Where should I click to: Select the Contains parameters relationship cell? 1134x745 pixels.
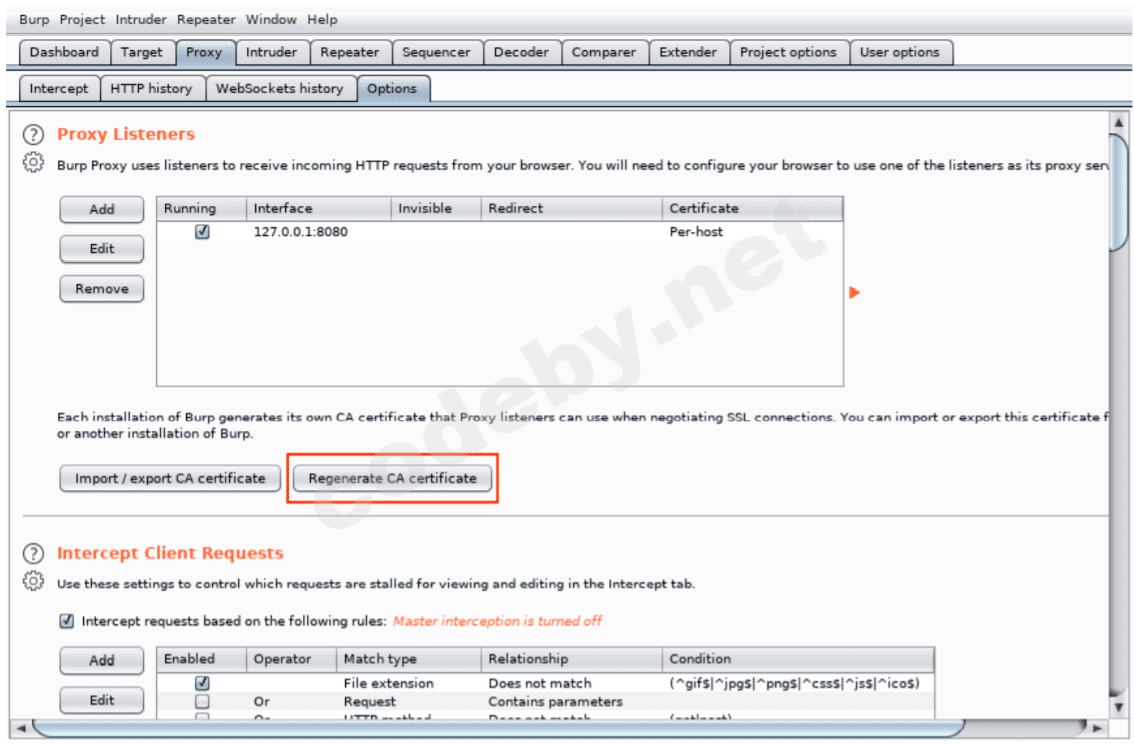coord(555,702)
